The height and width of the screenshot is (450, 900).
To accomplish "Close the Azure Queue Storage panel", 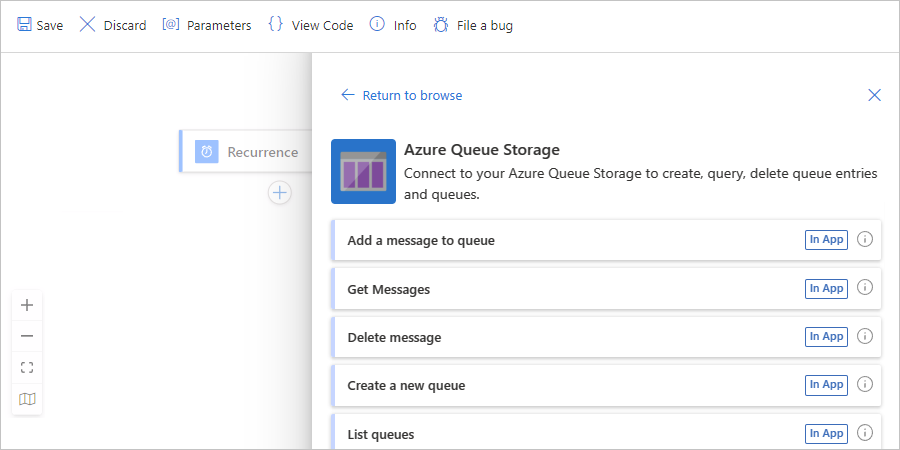I will [x=874, y=95].
